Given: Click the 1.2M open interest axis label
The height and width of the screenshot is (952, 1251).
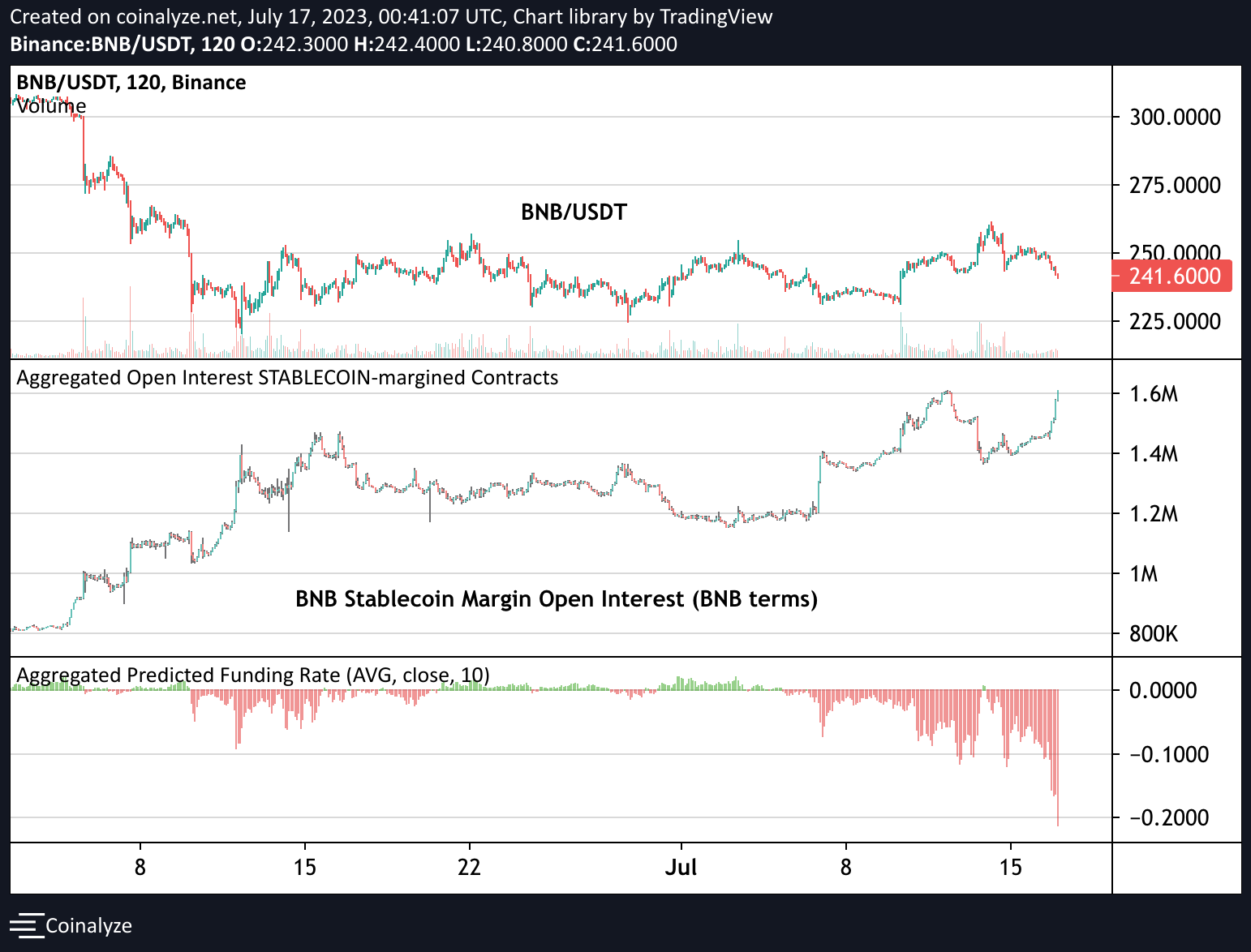Looking at the screenshot, I should point(1154,514).
